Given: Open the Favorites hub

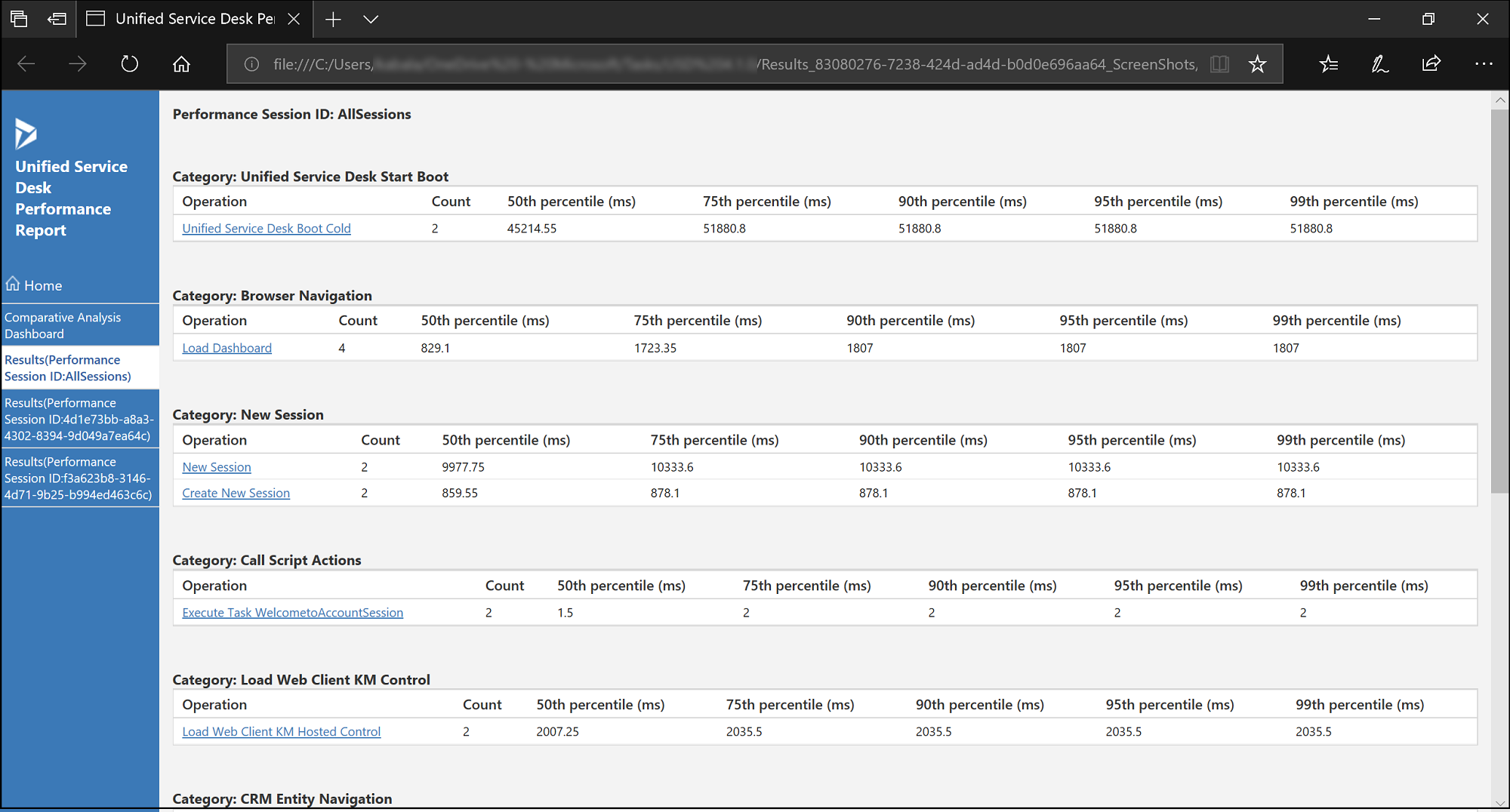Looking at the screenshot, I should (x=1329, y=64).
